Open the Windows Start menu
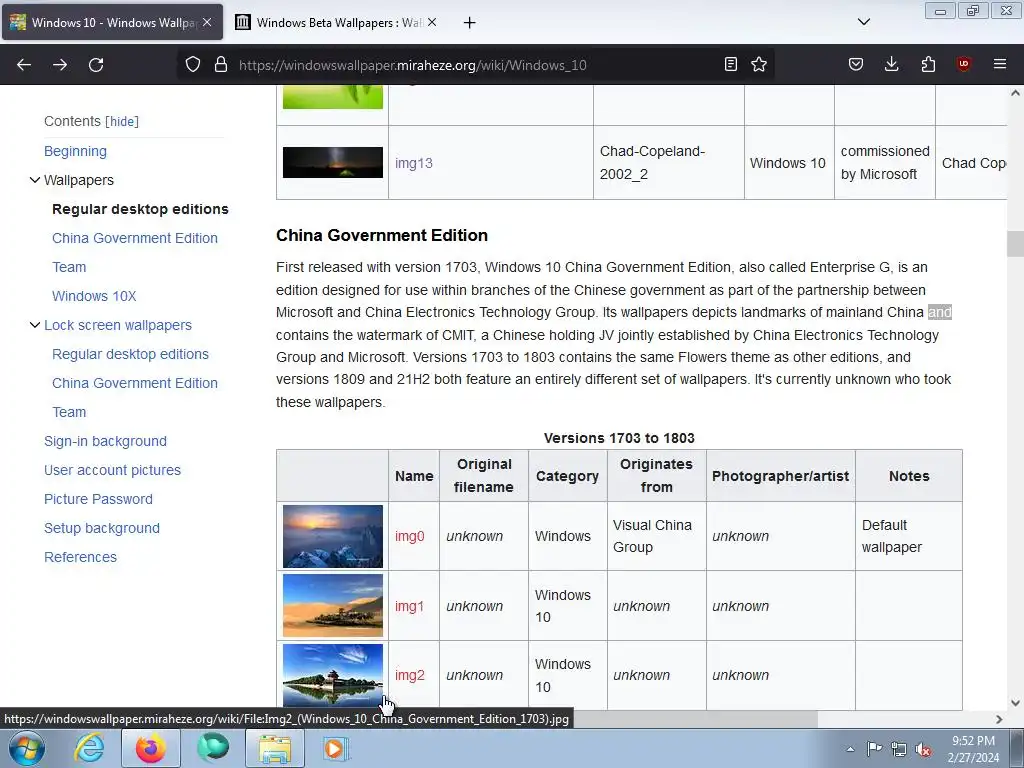Screen dimensions: 1024x768 [x=27, y=748]
